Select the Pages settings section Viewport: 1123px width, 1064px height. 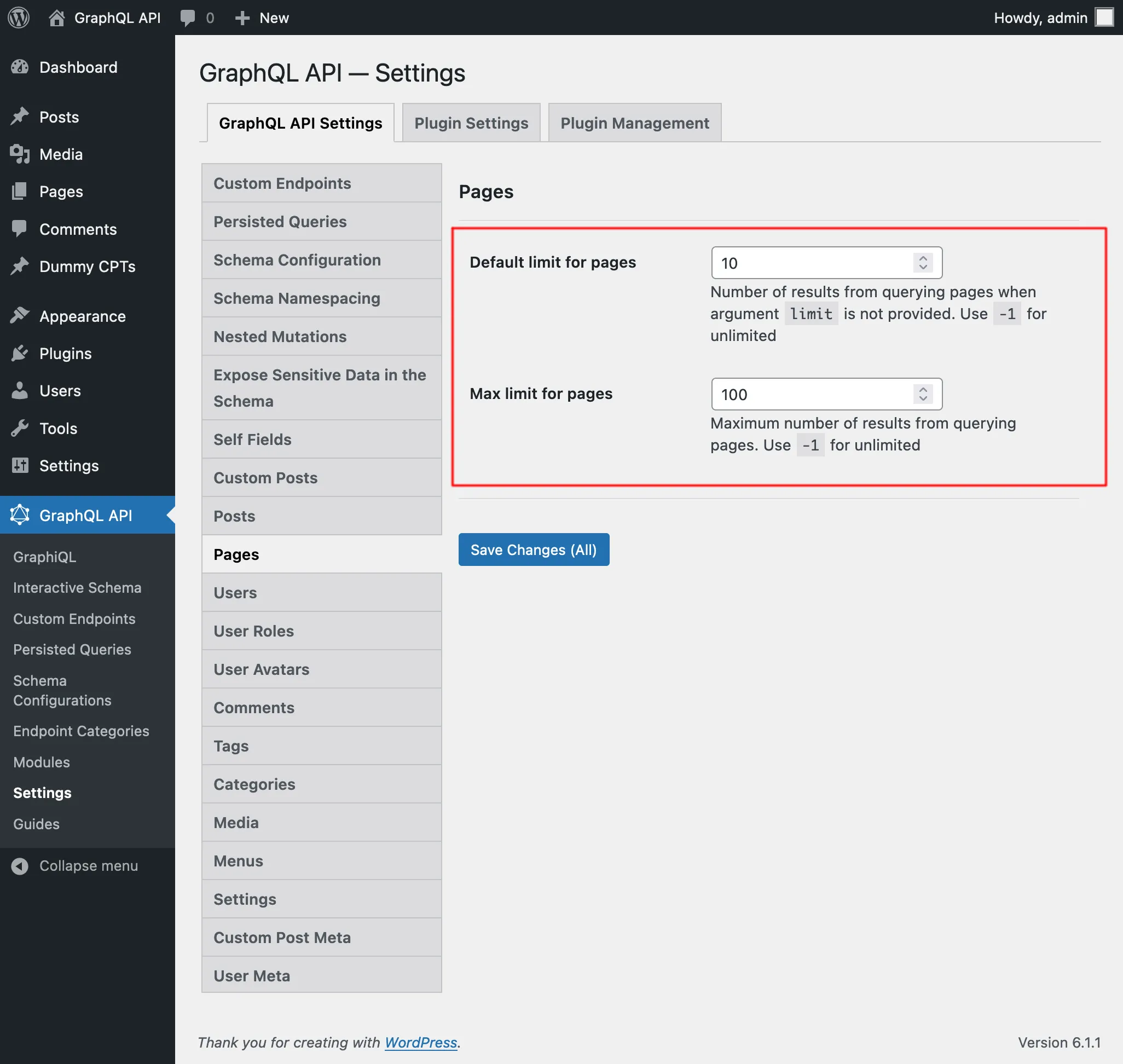[322, 554]
